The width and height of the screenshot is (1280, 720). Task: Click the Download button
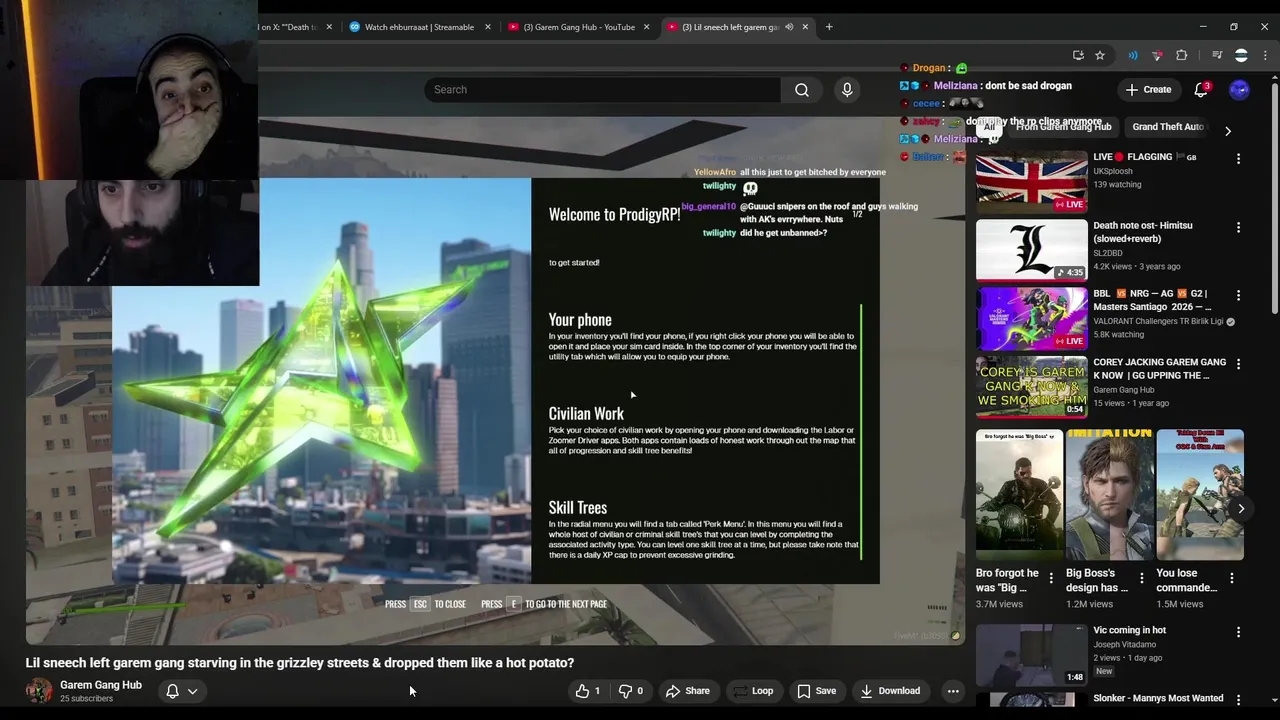[890, 691]
